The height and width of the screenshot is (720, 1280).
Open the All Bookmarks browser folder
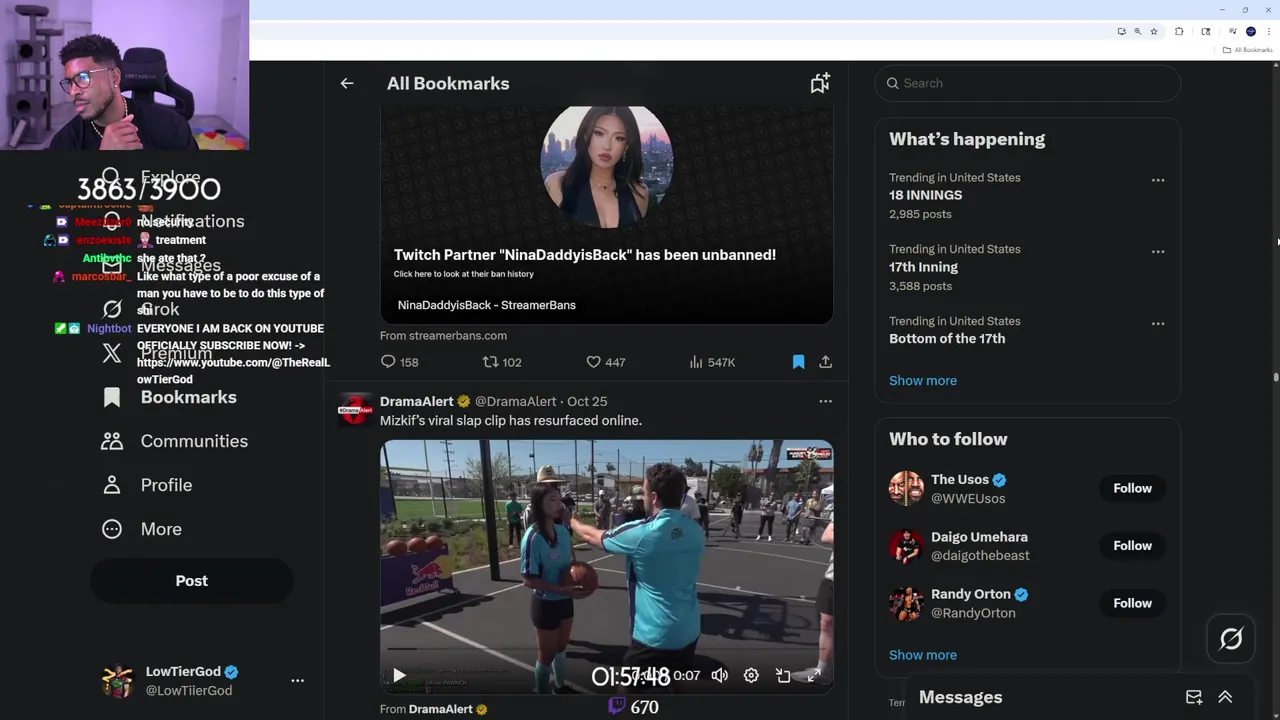click(1247, 50)
